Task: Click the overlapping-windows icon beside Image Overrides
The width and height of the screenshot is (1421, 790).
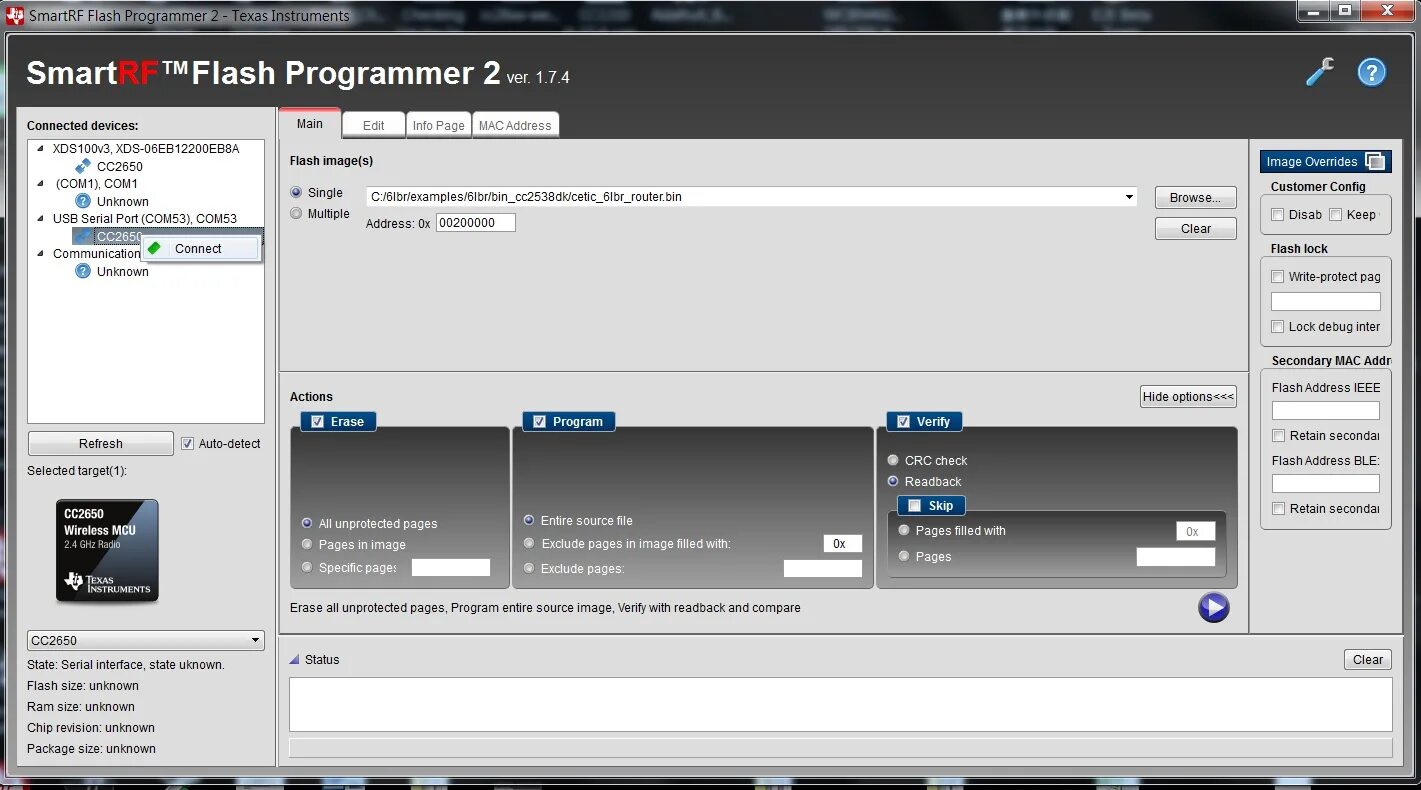Action: 1375,161
